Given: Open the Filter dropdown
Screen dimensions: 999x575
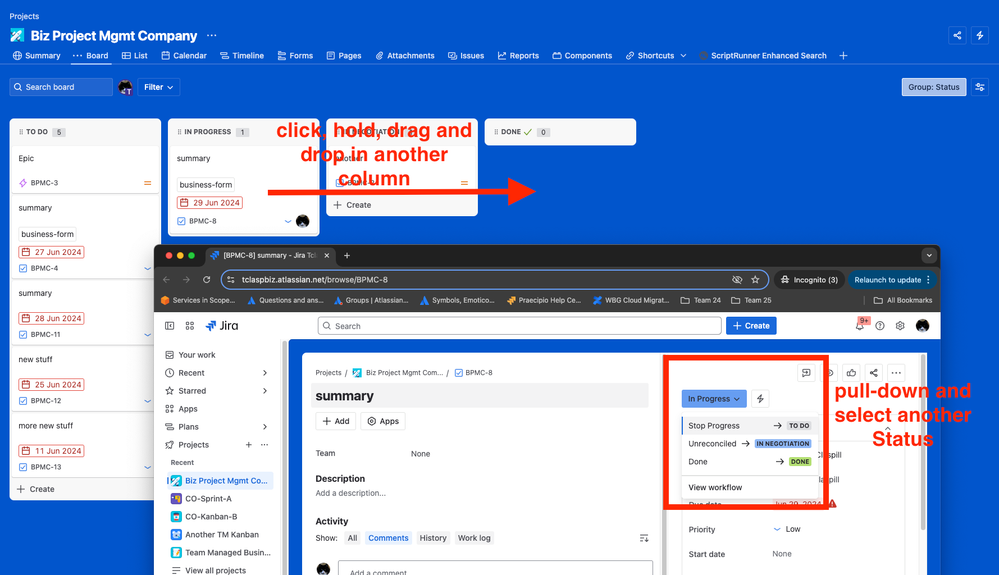Looking at the screenshot, I should (x=159, y=87).
